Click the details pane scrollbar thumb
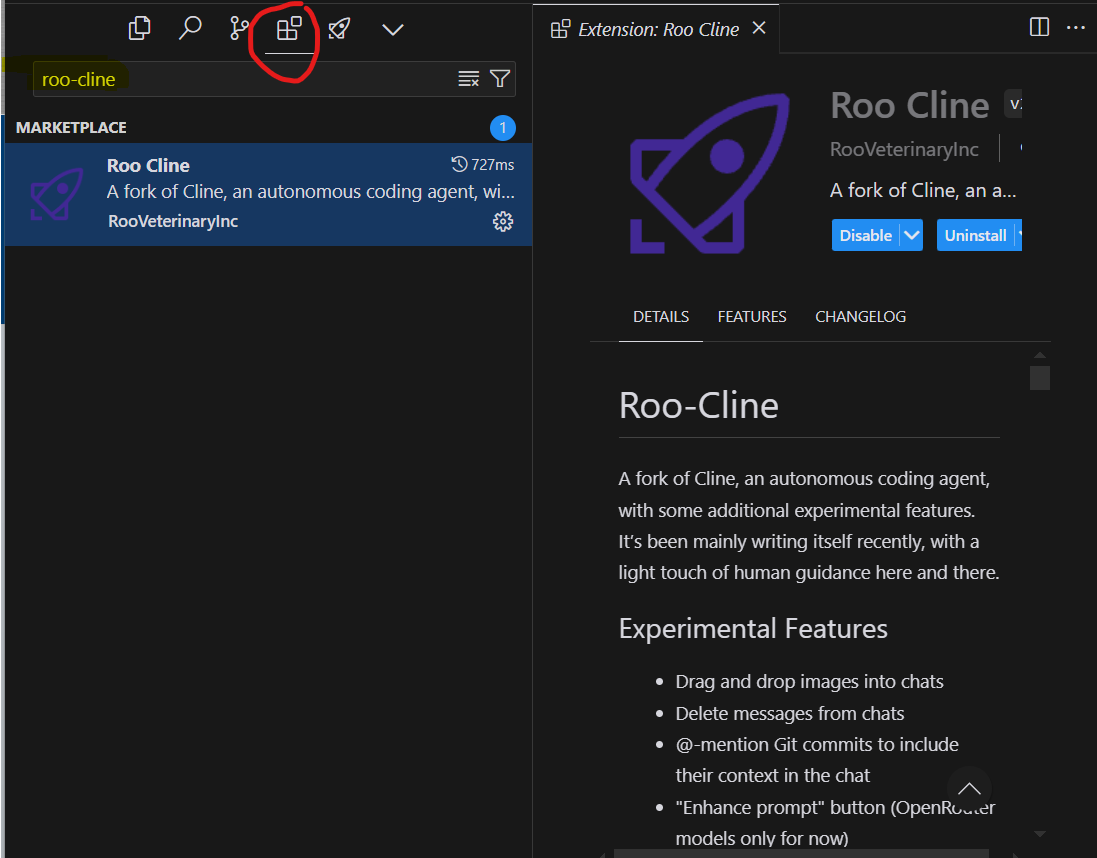The height and width of the screenshot is (858, 1097). pos(1040,378)
